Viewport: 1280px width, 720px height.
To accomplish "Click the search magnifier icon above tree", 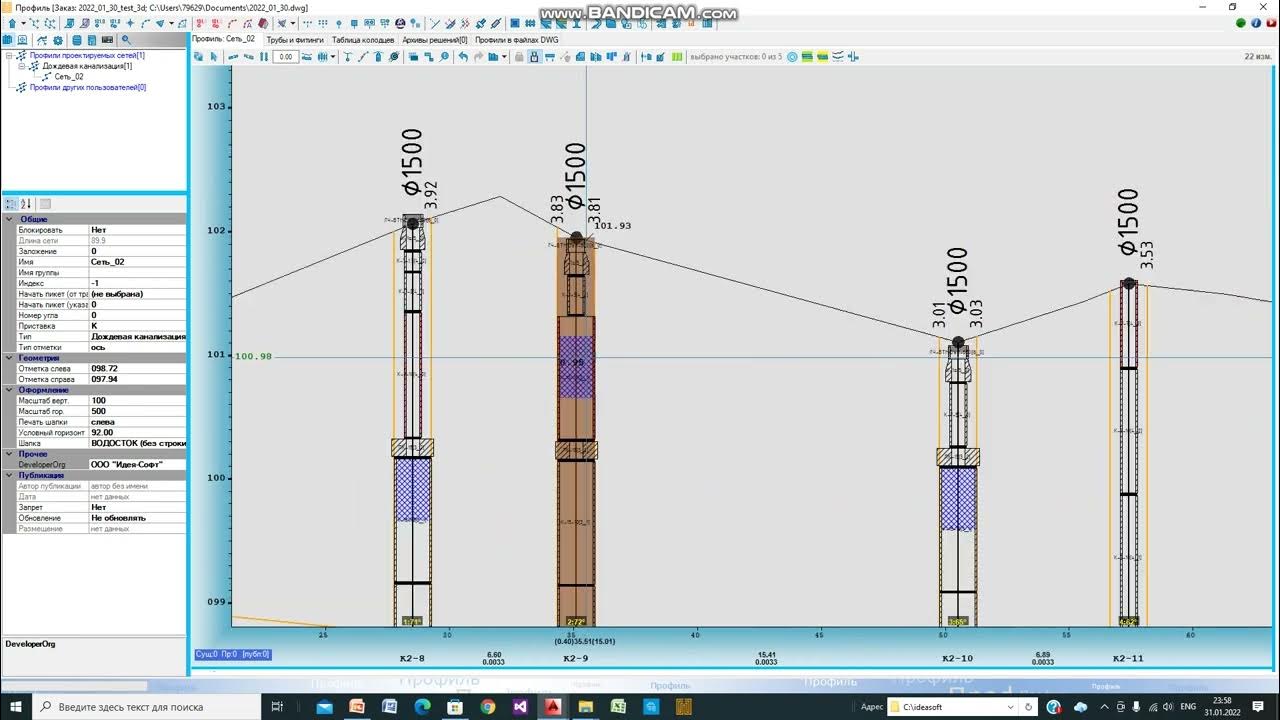I will (x=126, y=40).
